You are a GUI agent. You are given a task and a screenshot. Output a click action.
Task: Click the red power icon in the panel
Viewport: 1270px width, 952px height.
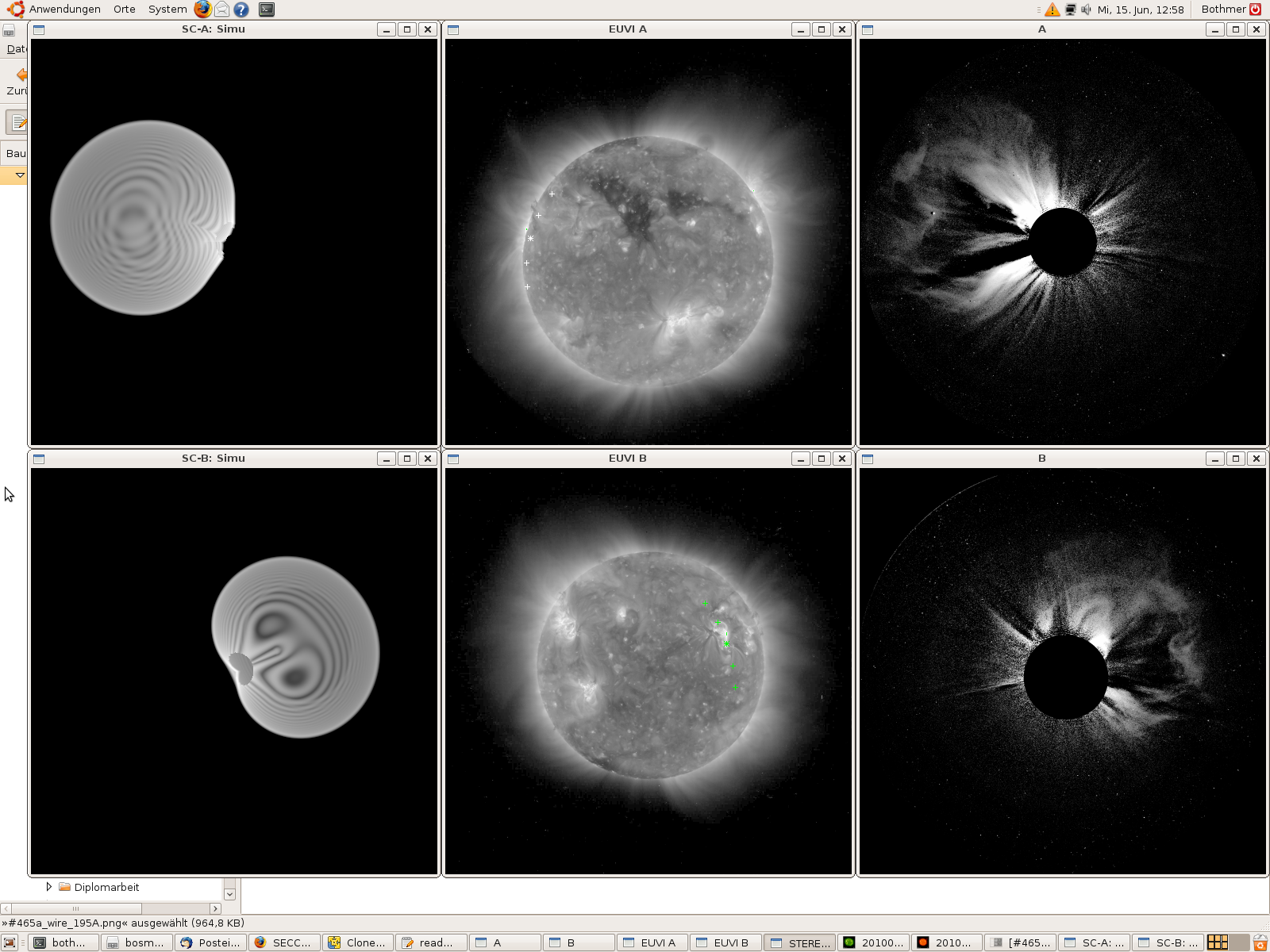[1256, 10]
